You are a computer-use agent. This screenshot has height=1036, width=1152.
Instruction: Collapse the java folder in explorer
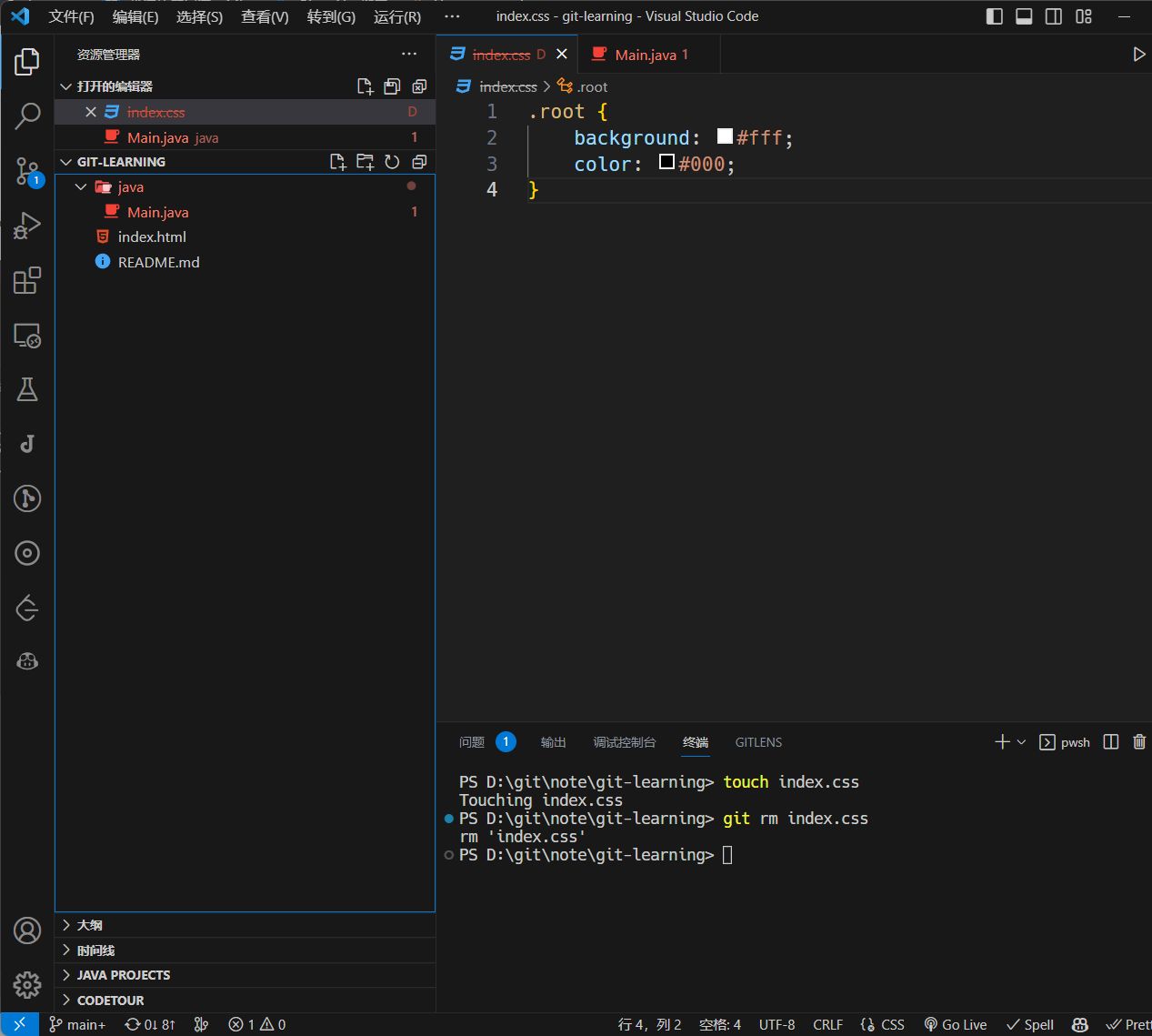pos(81,186)
